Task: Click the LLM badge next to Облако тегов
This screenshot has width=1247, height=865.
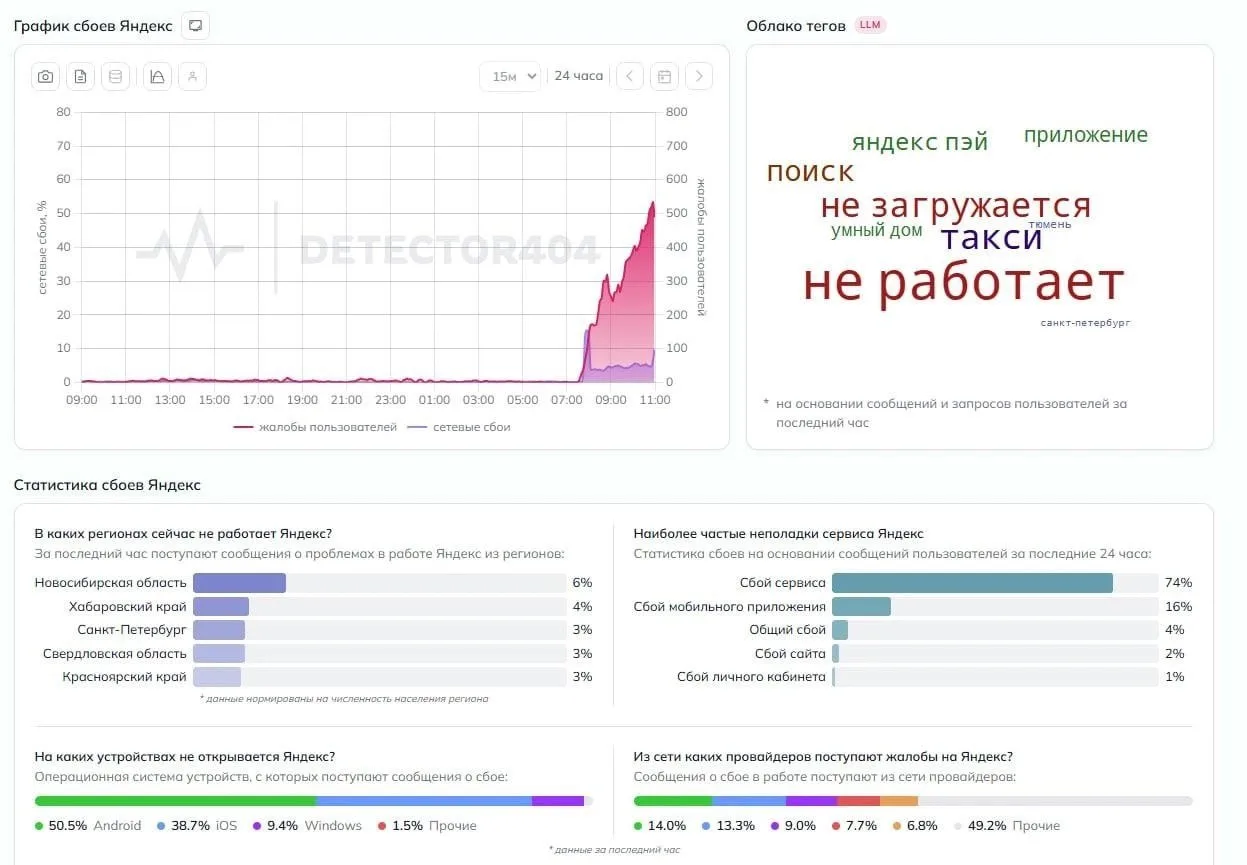Action: [870, 25]
